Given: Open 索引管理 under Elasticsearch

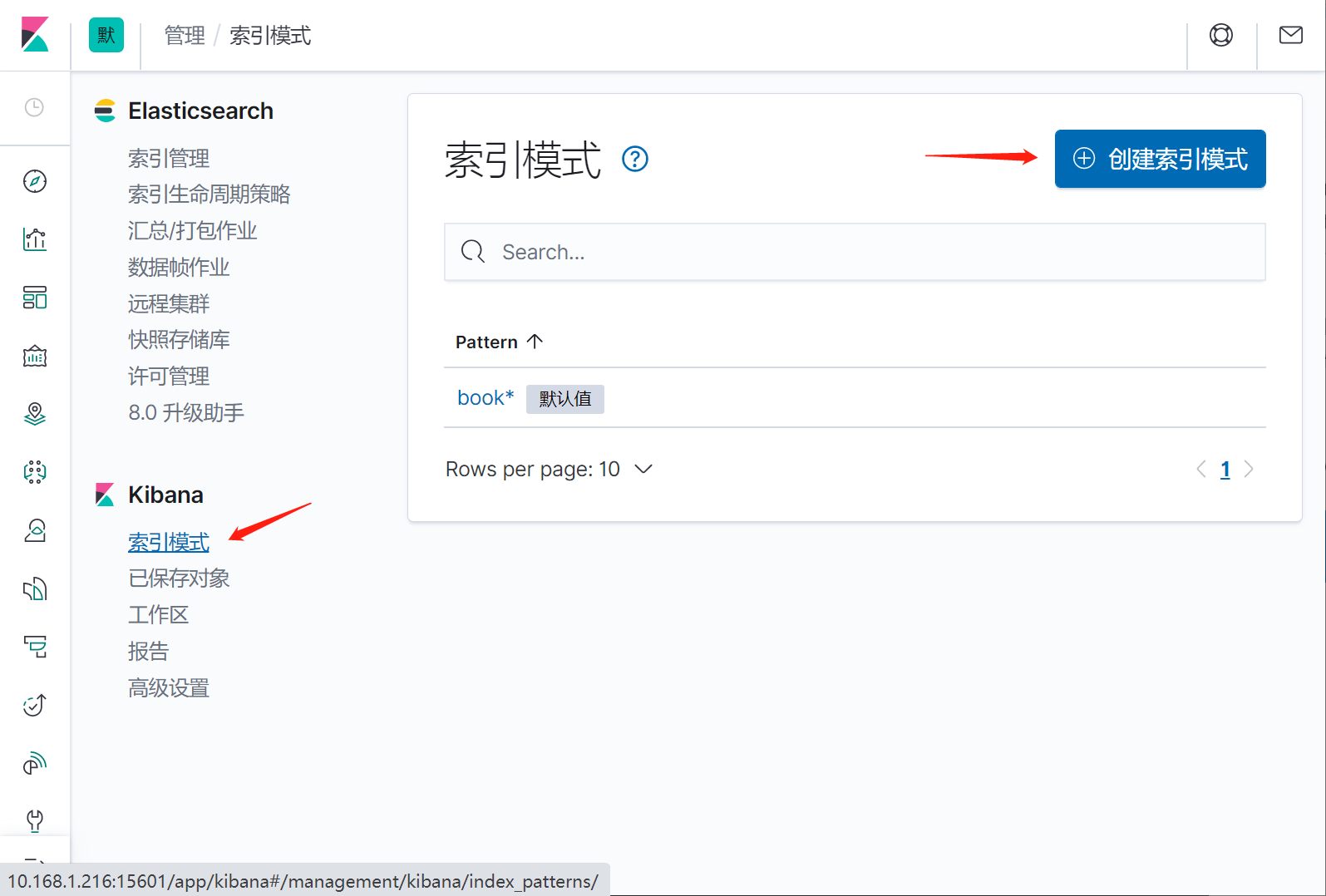Looking at the screenshot, I should pos(169,158).
